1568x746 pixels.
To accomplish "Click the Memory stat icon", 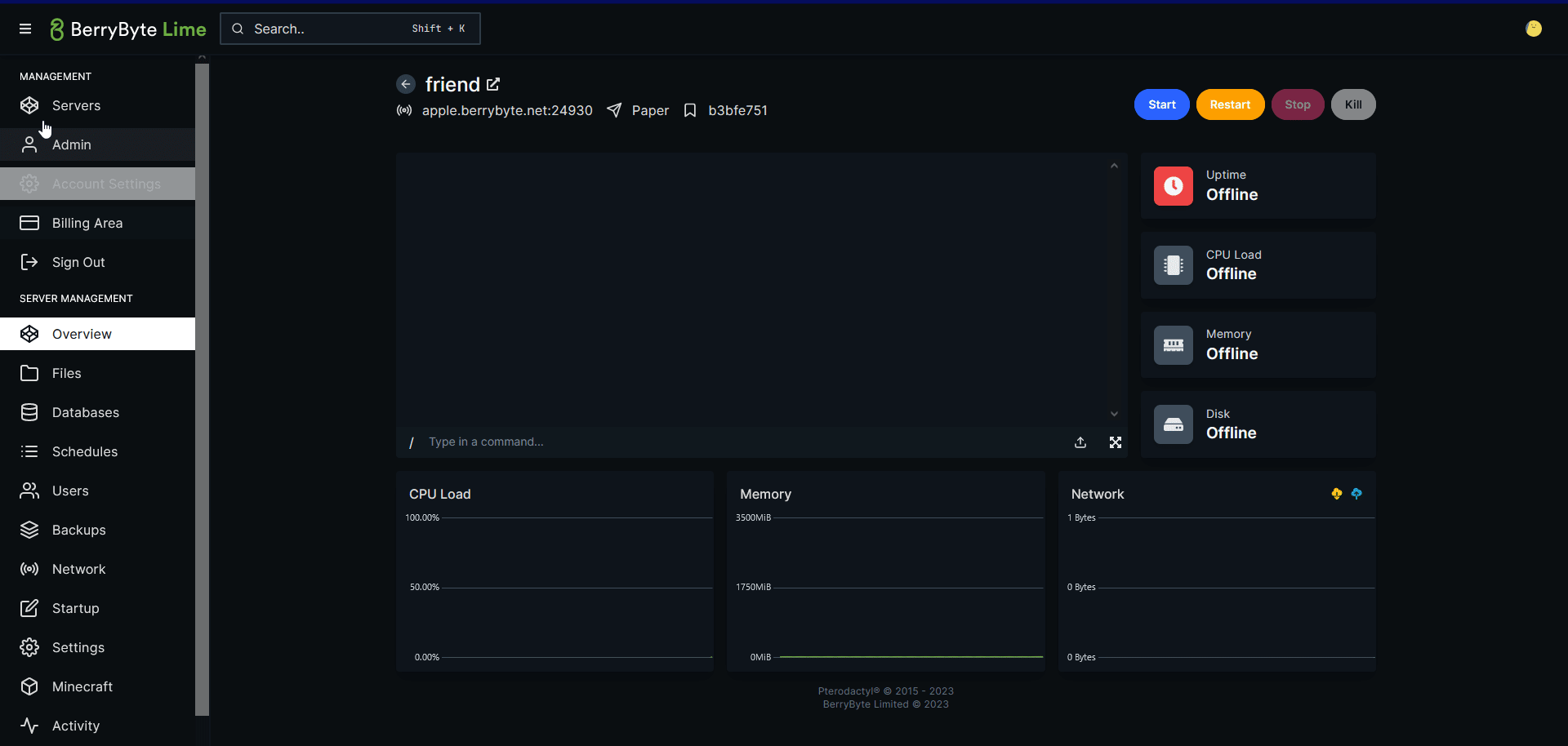I will (x=1174, y=345).
